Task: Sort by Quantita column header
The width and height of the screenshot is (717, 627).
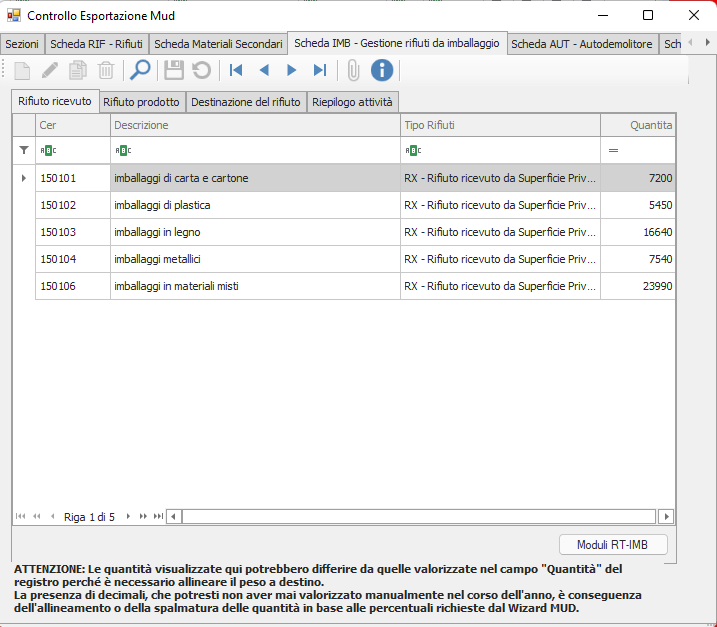Action: (638, 125)
